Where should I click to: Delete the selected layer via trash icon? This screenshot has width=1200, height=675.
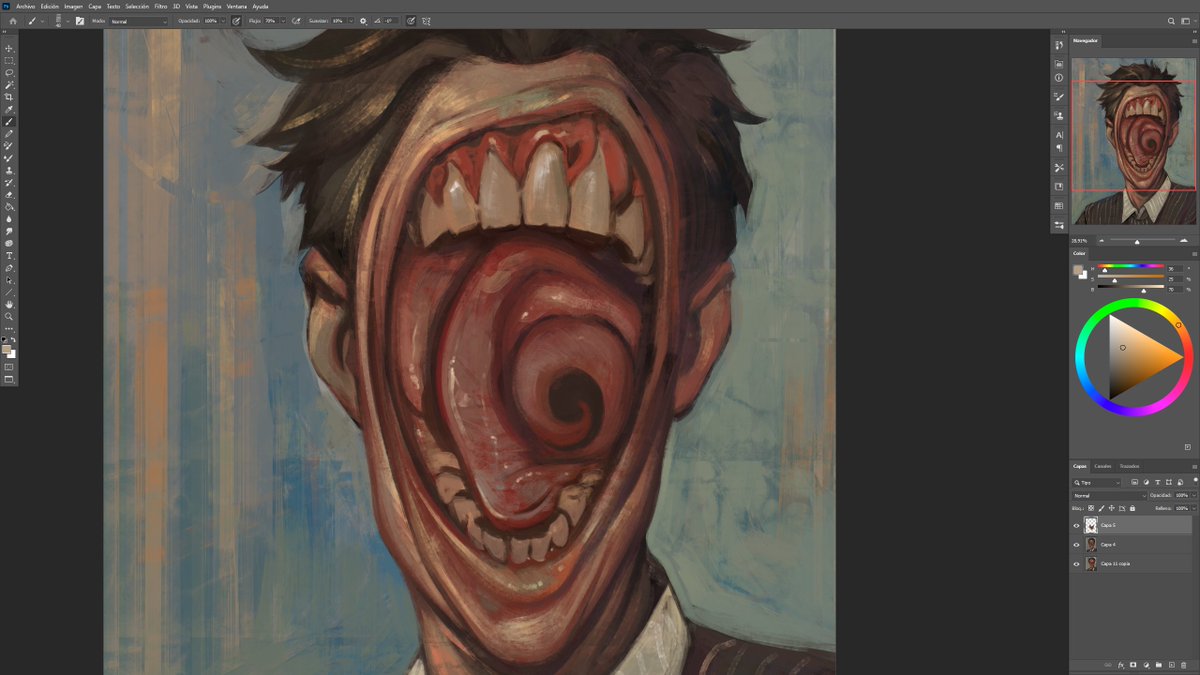(1185, 664)
